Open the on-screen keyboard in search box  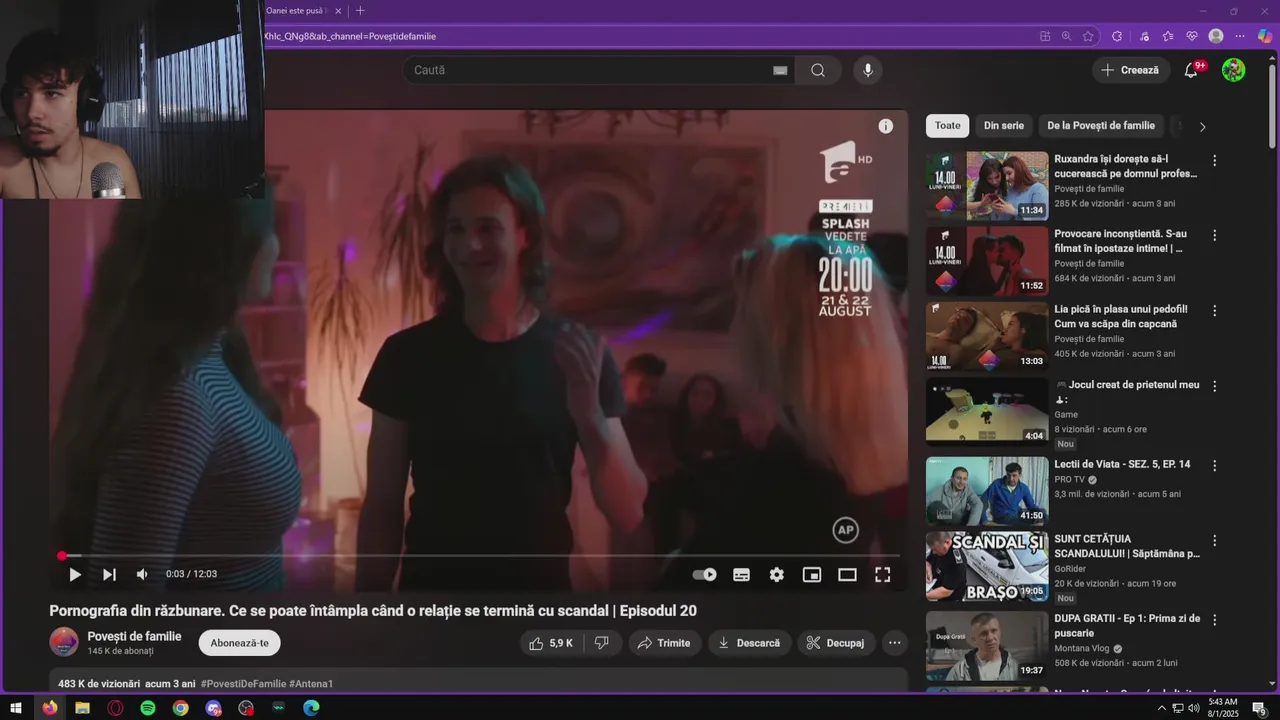780,70
